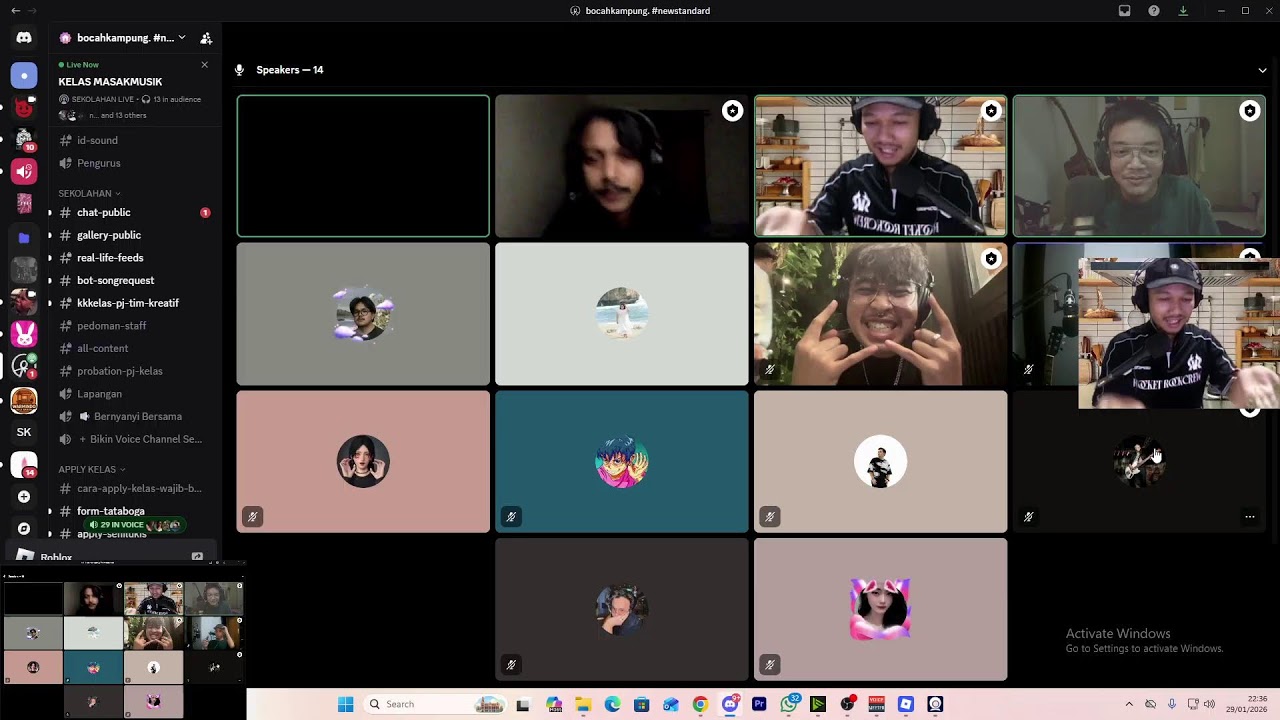Open the blue folder of servers

coord(24,238)
